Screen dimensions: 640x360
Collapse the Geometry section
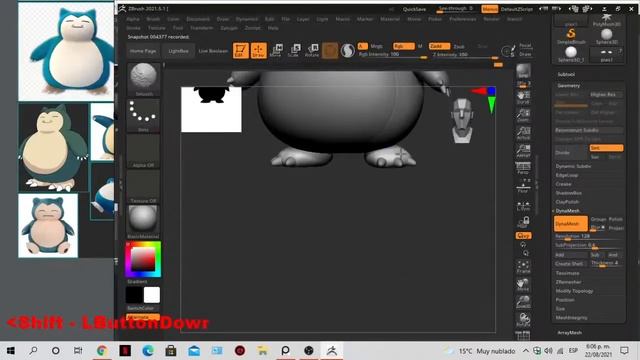click(569, 86)
